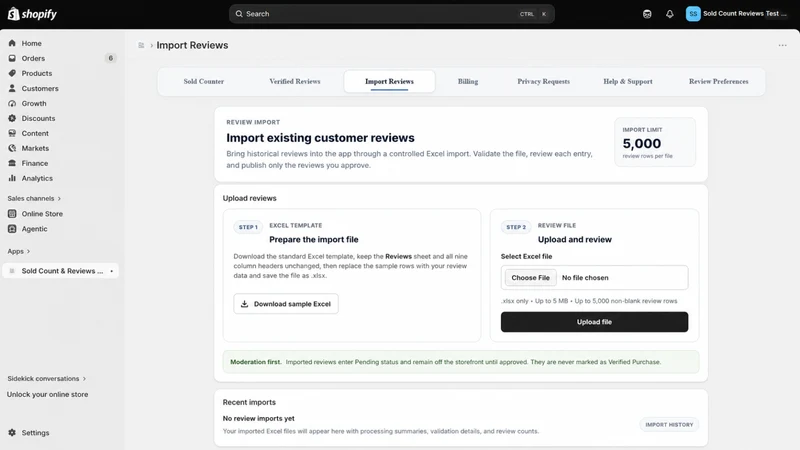The height and width of the screenshot is (450, 800).
Task: Click the SS store avatar
Action: point(693,14)
